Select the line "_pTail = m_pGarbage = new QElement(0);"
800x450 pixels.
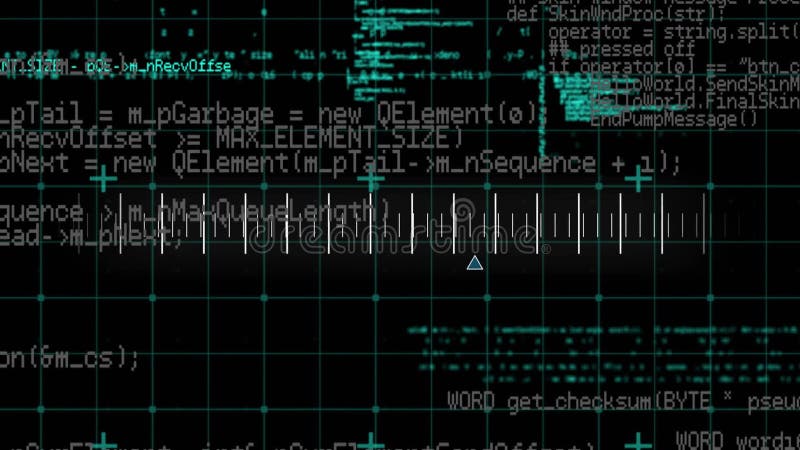pyautogui.click(x=273, y=114)
